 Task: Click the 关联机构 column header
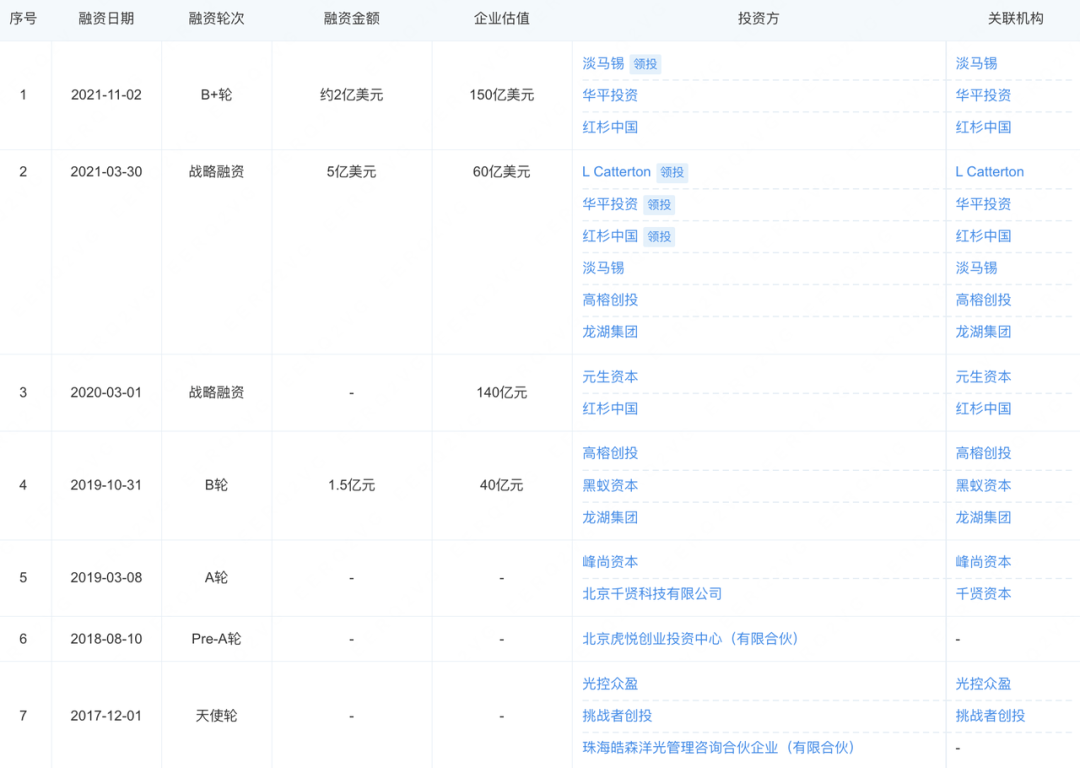[1014, 18]
